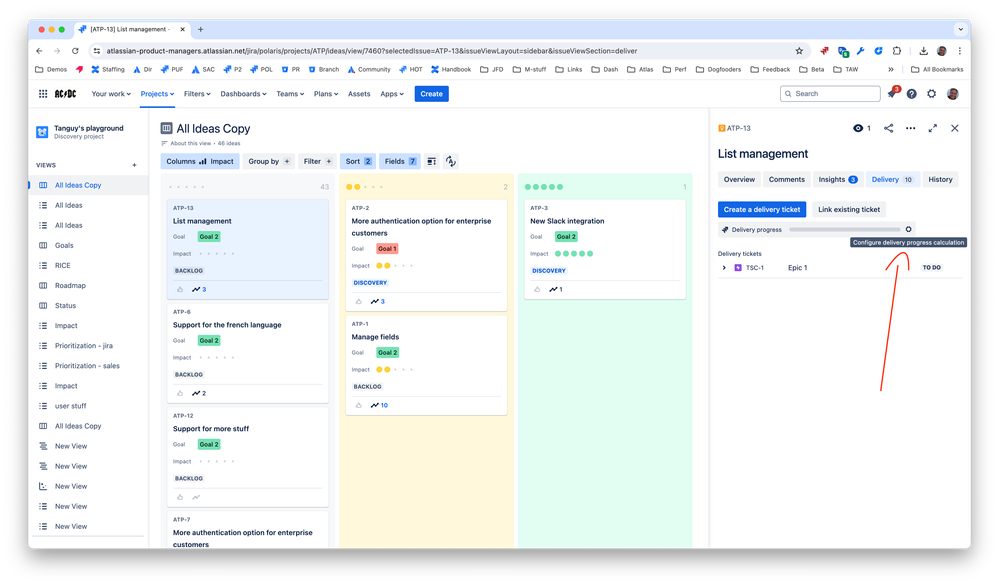This screenshot has height=586, width=999.
Task: Open the Apps dropdown
Action: 392,94
